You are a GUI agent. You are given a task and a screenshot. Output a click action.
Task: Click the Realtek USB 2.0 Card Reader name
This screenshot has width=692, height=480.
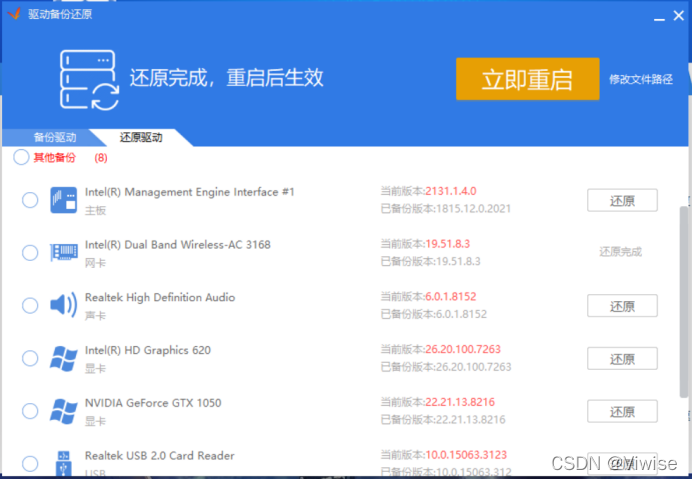click(x=160, y=456)
